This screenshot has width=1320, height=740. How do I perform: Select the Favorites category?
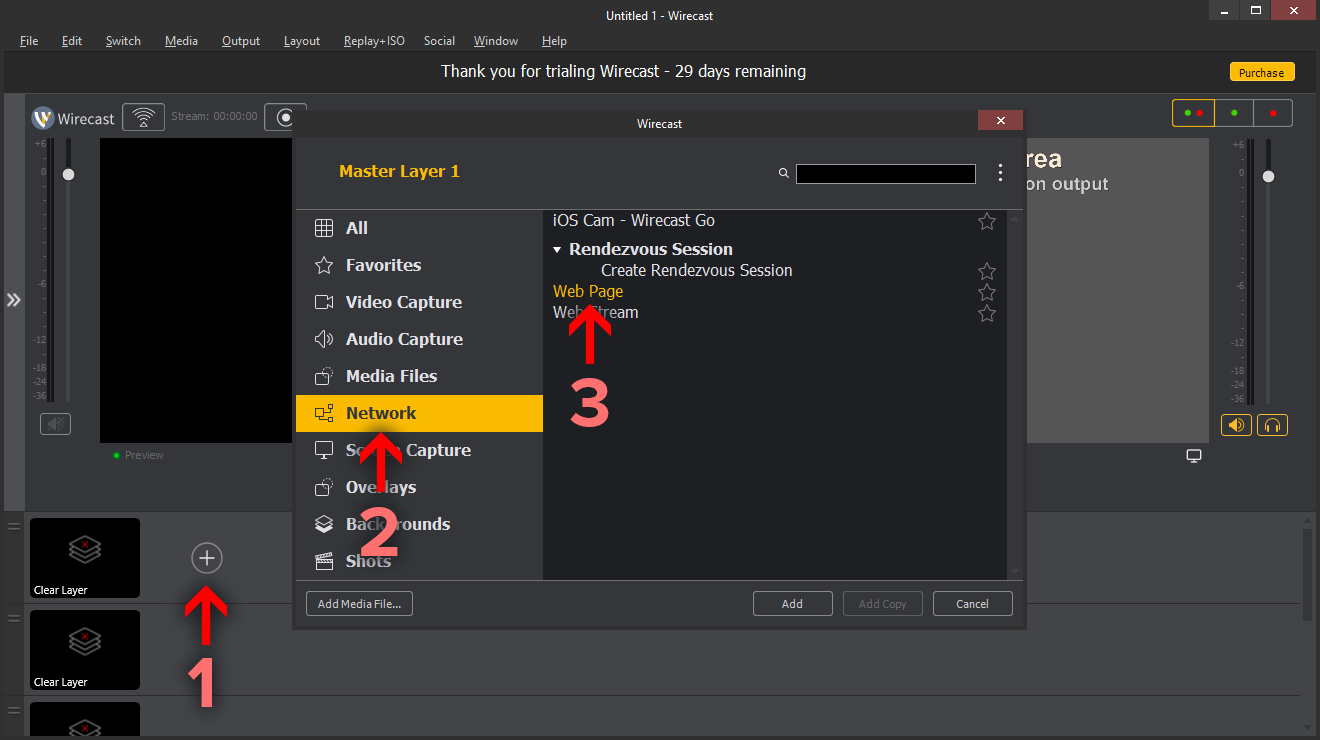pyautogui.click(x=419, y=265)
